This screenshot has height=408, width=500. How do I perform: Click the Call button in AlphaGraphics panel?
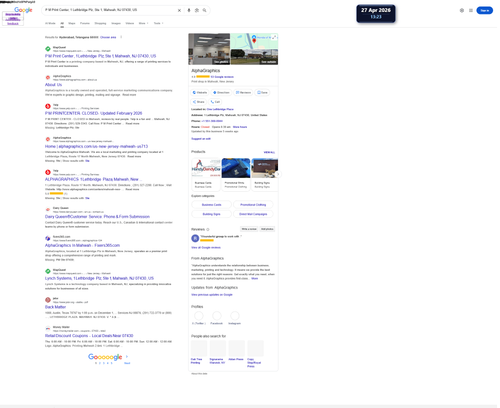[215, 102]
